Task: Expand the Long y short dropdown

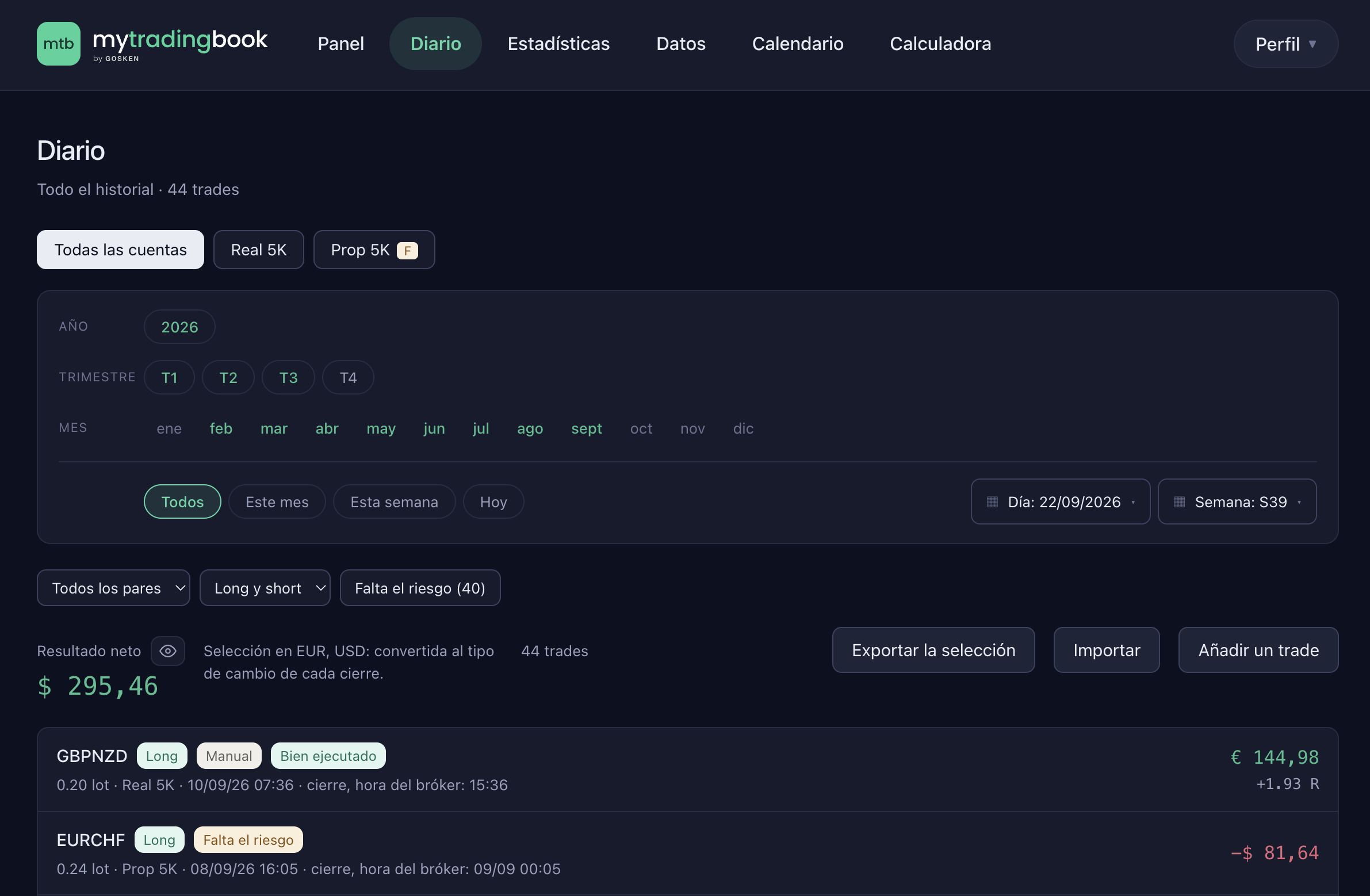Action: pyautogui.click(x=265, y=588)
